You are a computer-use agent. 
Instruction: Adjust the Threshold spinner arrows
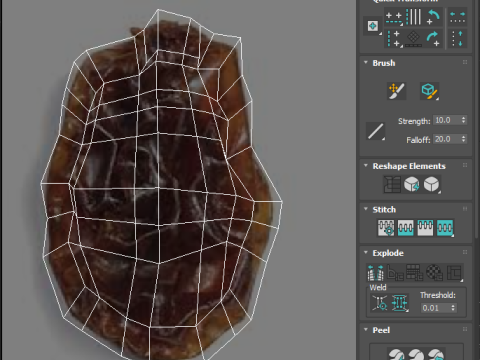pos(453,308)
